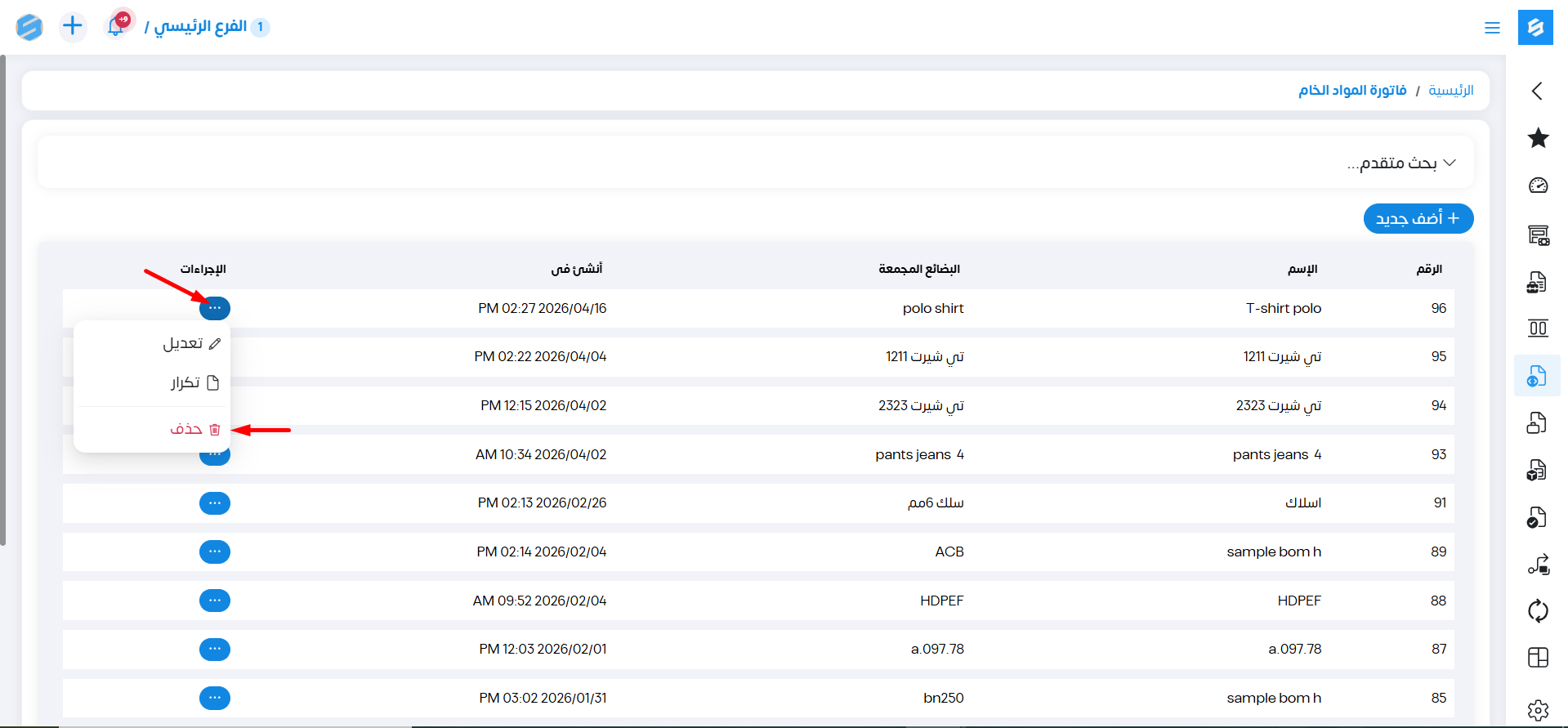Click the grid layout icon in sidebar
This screenshot has height=728, width=1568.
click(1538, 658)
